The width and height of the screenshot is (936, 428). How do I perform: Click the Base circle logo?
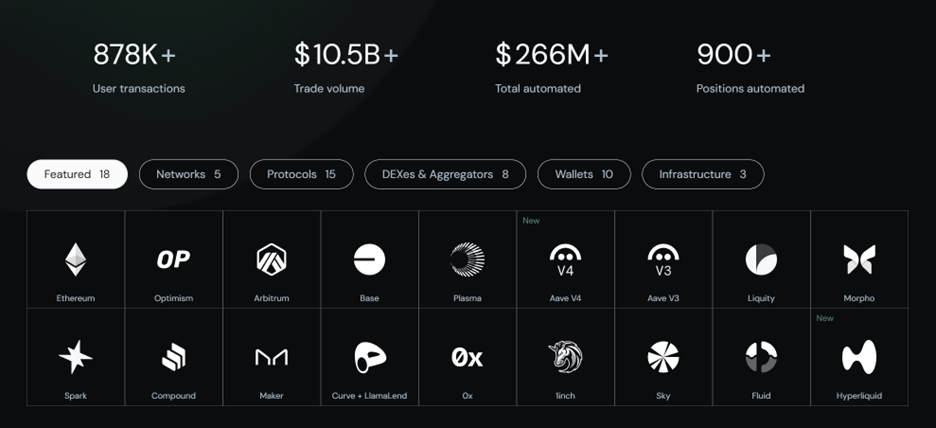369,260
